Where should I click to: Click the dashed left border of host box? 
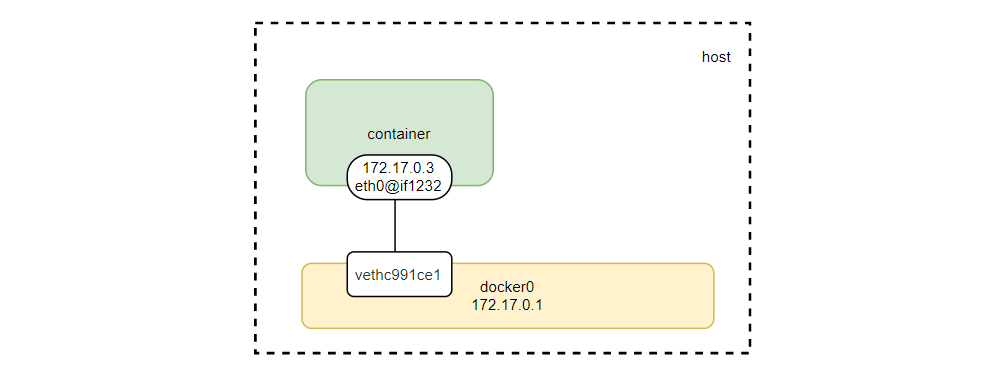256,188
